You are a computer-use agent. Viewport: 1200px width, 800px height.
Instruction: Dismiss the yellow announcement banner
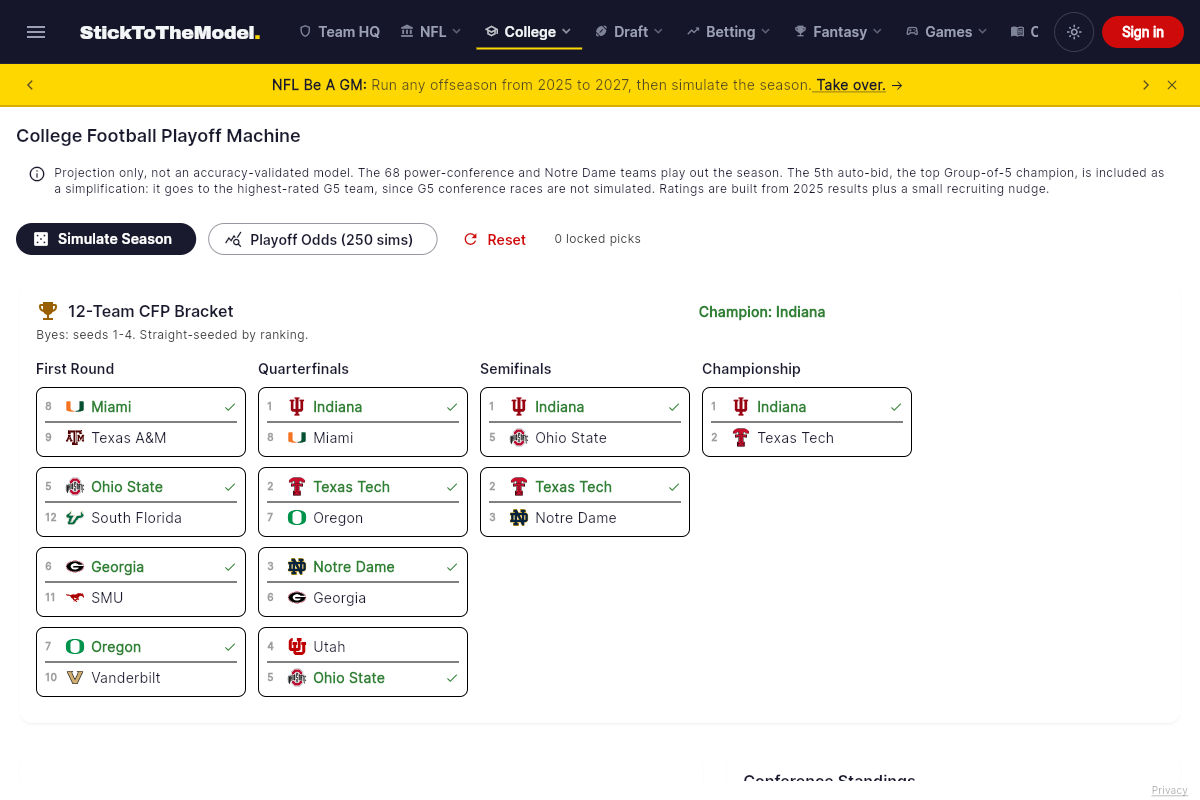point(1172,85)
